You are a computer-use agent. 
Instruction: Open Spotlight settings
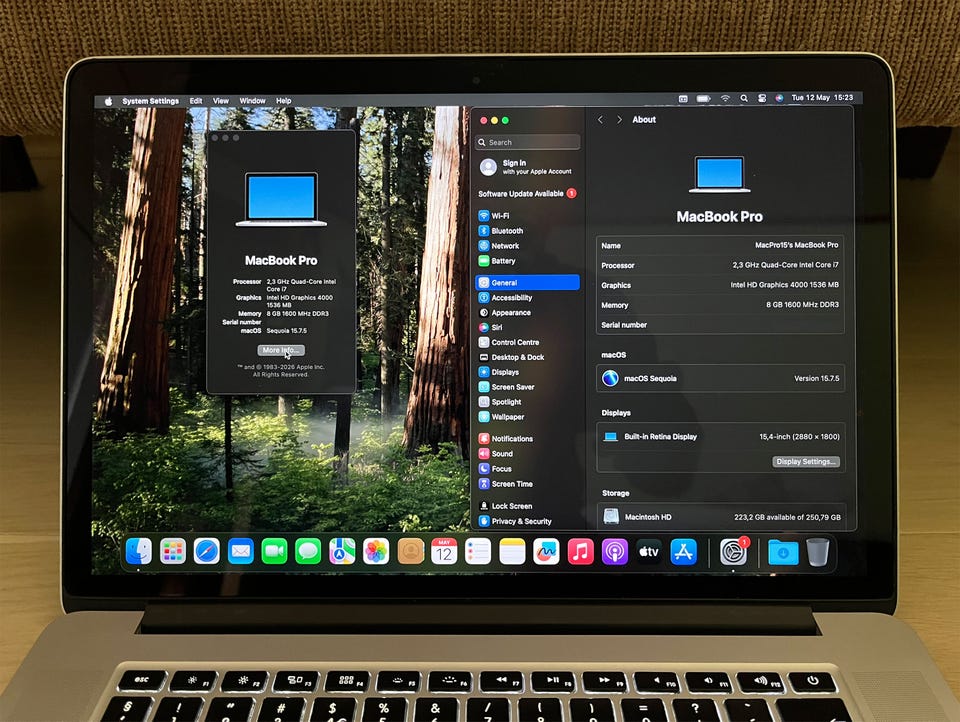tap(500, 402)
